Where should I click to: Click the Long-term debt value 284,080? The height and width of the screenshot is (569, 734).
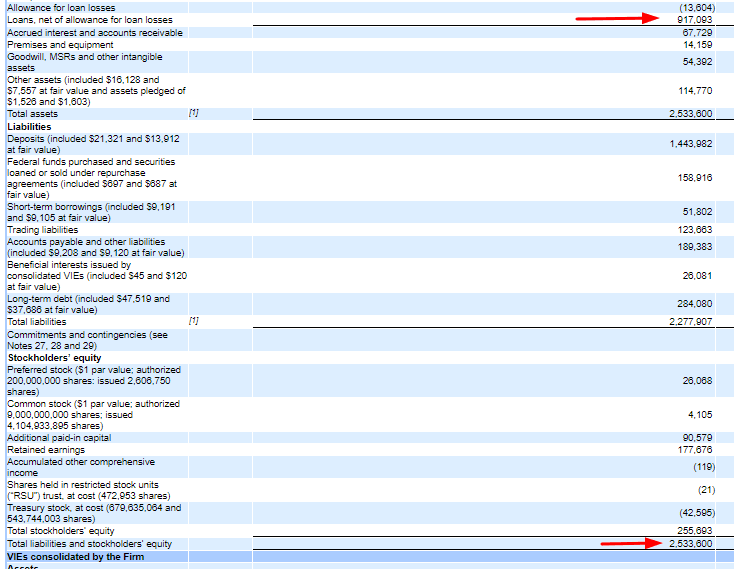692,304
